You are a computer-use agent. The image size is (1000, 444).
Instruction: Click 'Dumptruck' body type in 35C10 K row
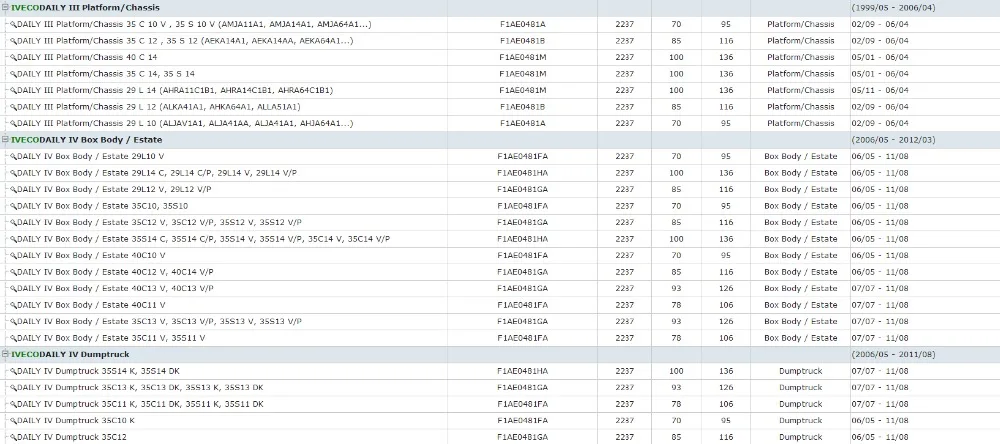pos(800,421)
